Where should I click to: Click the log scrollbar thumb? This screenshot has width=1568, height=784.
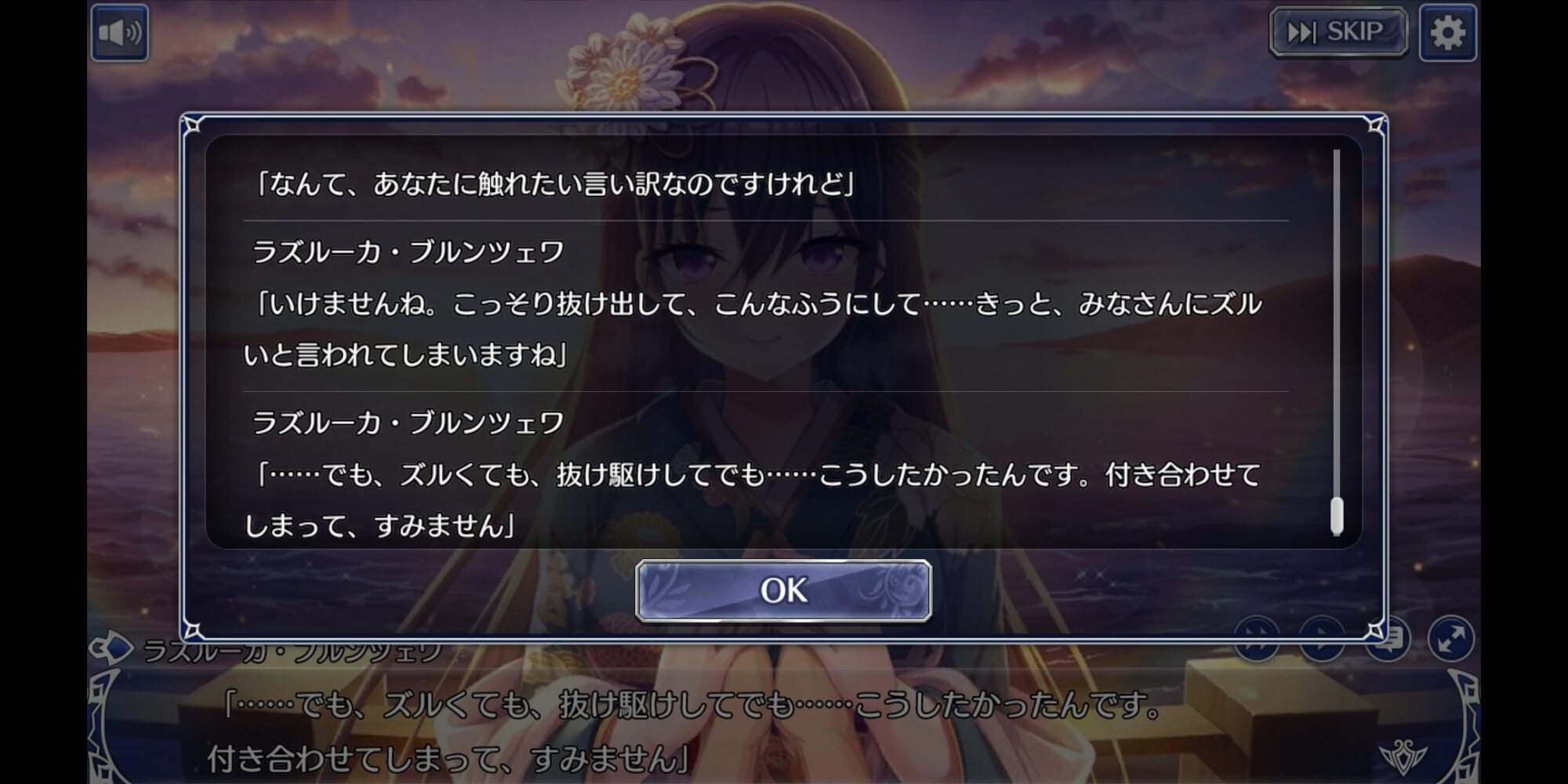tap(1338, 516)
